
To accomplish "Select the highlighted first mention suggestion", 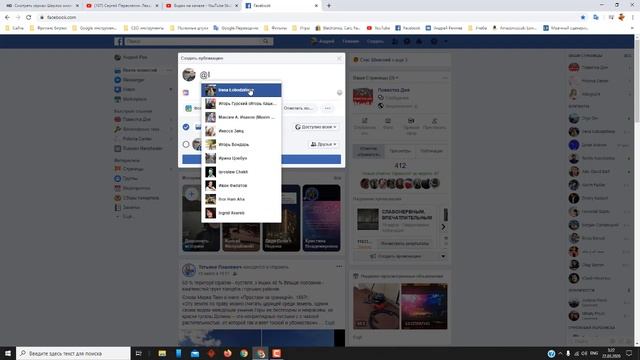I will (241, 90).
